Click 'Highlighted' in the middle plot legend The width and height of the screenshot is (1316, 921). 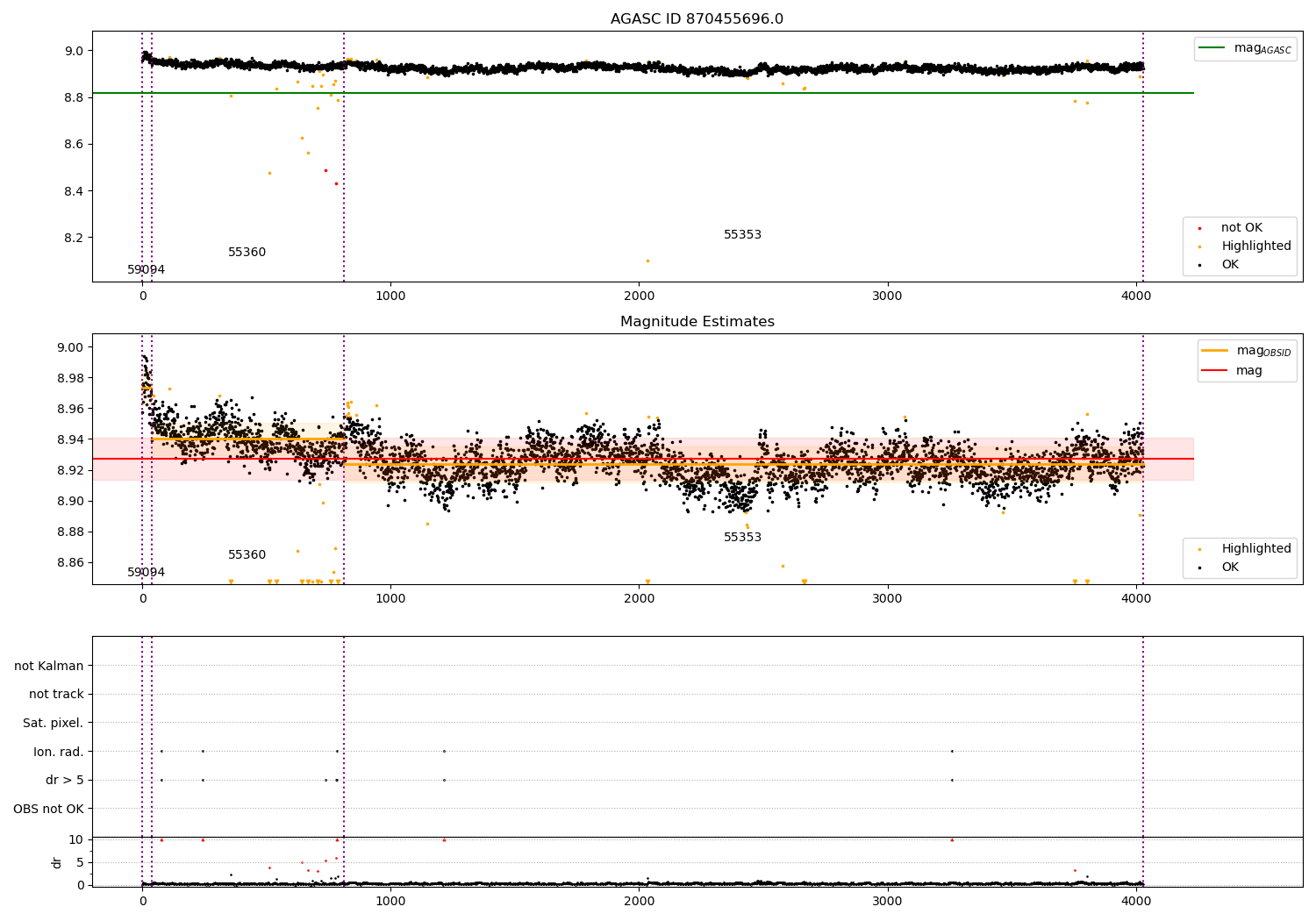pyautogui.click(x=1256, y=549)
